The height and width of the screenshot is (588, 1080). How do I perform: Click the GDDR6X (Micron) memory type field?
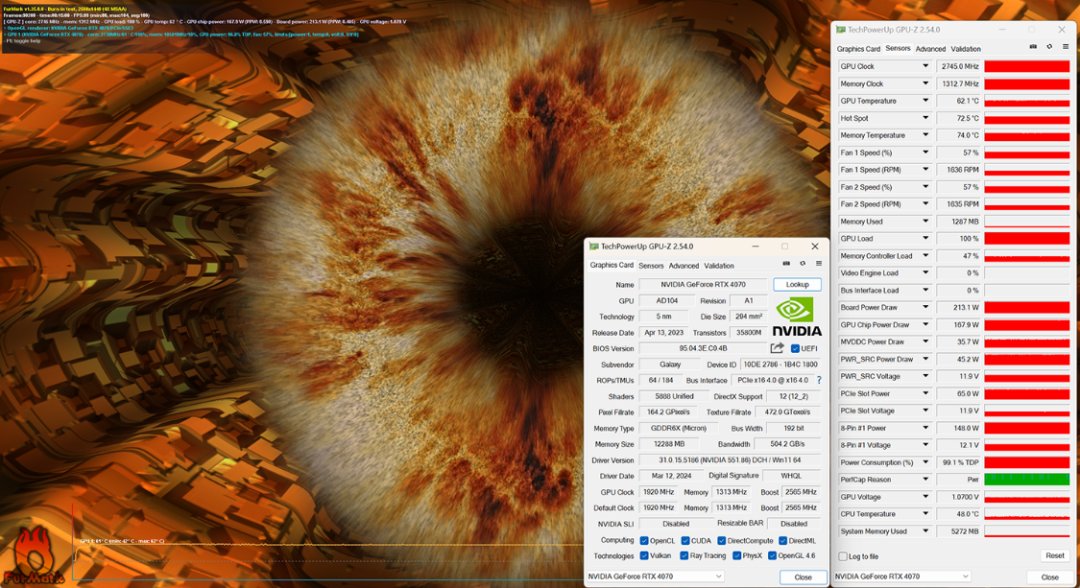(x=678, y=428)
